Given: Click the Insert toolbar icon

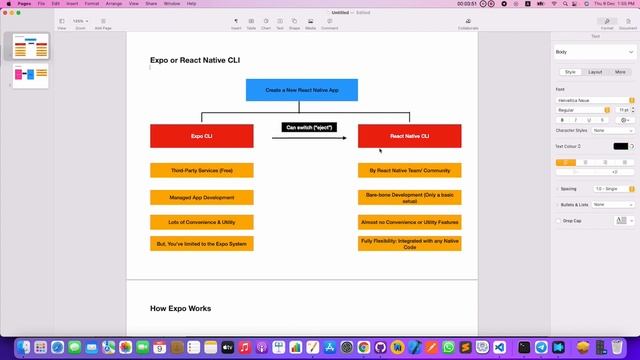Looking at the screenshot, I should (236, 21).
